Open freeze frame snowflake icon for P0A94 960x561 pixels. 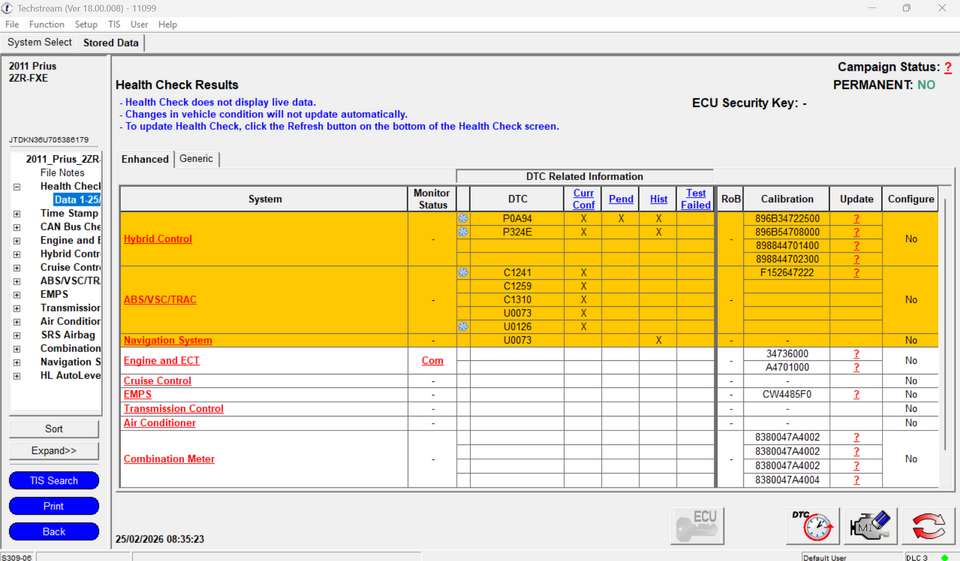[x=463, y=218]
